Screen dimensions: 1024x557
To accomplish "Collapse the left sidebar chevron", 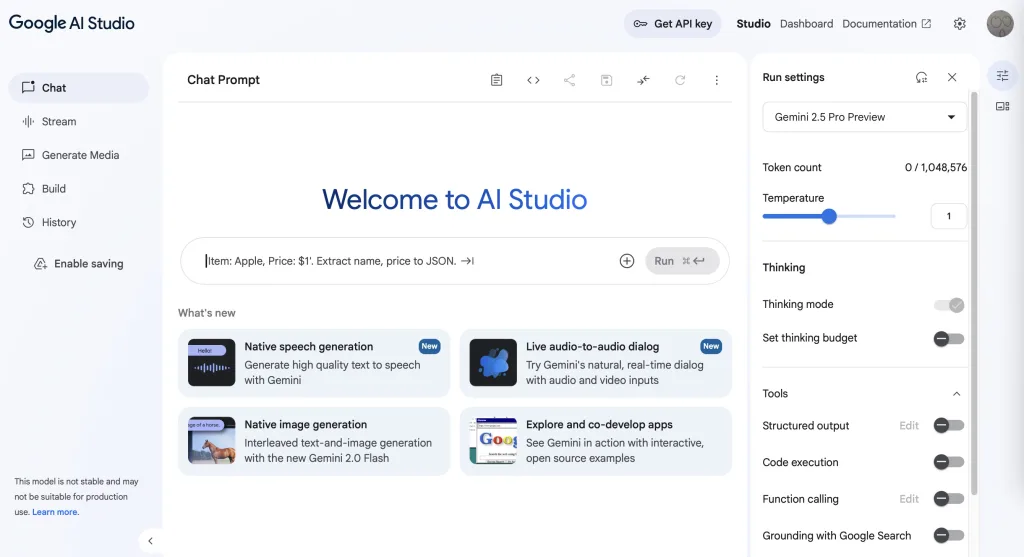I will click(x=150, y=541).
